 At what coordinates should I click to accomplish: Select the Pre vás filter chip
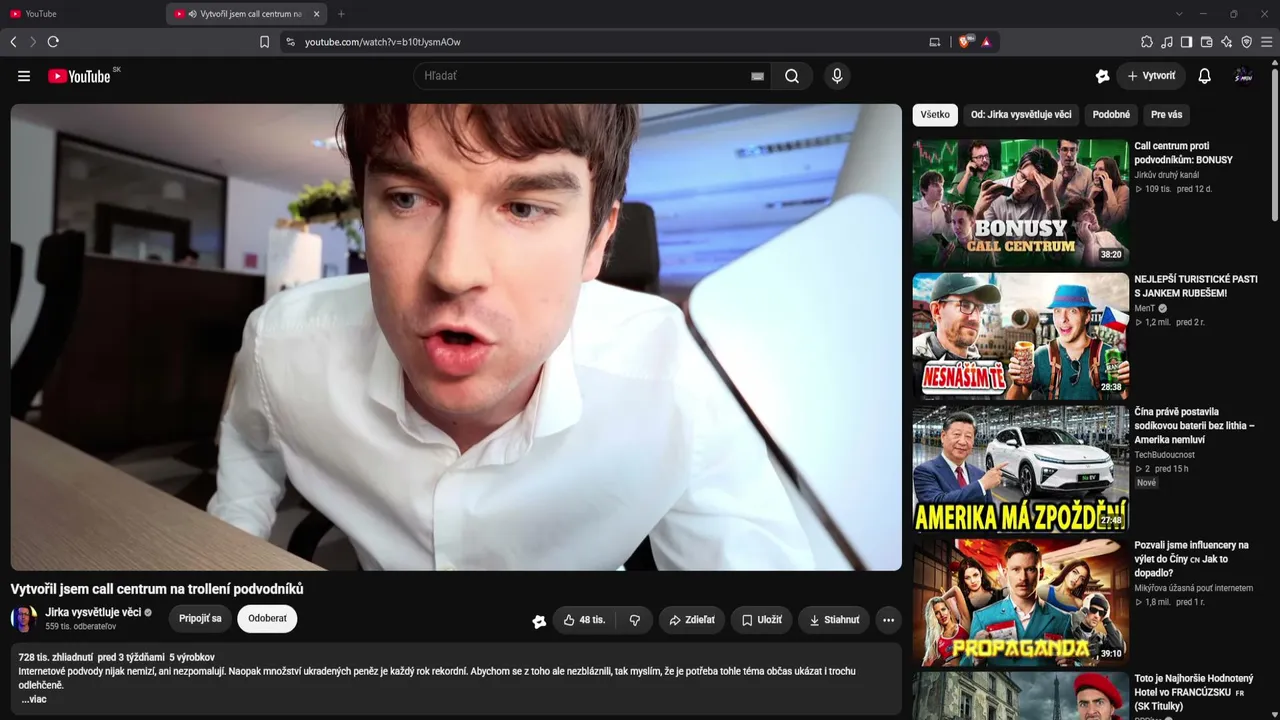1166,115
